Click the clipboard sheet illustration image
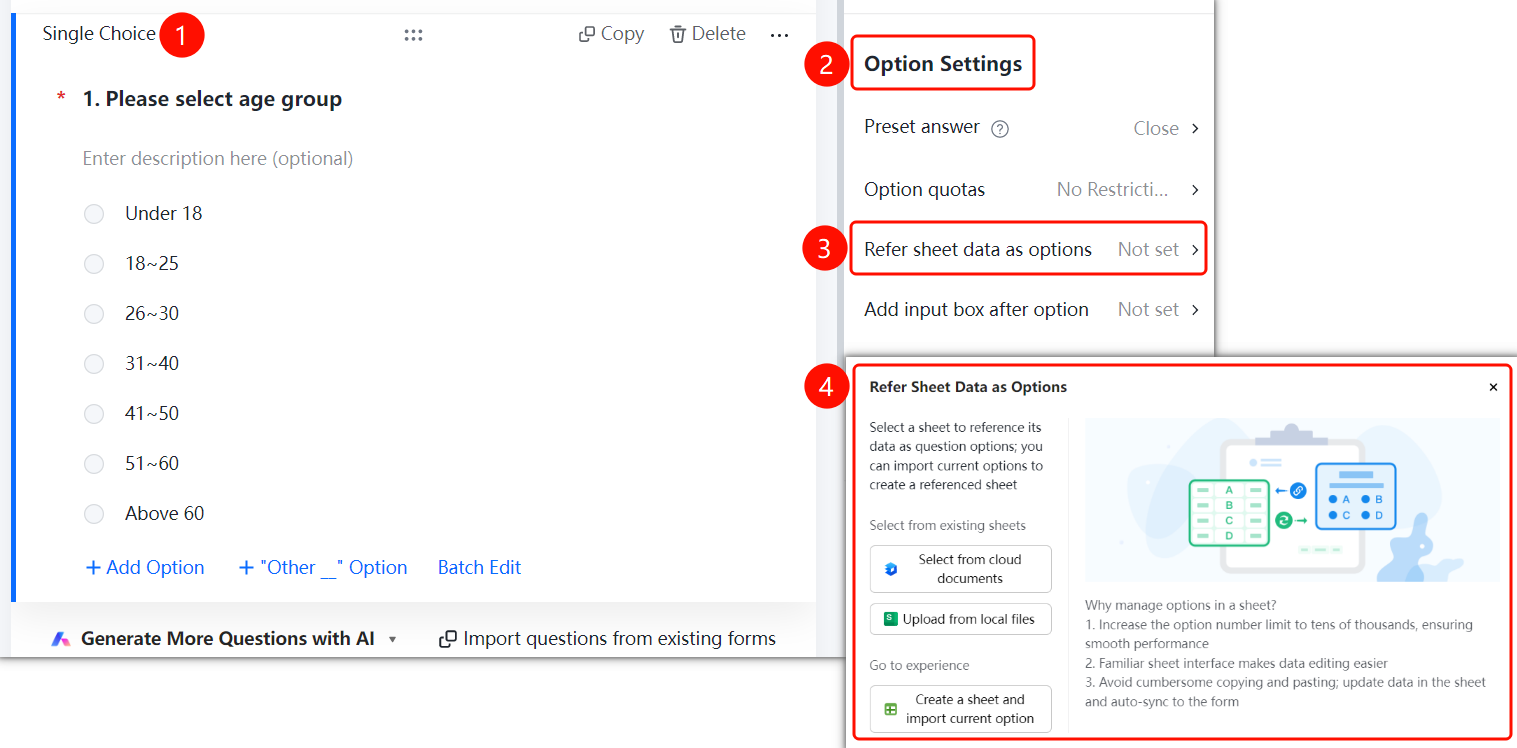 tap(1292, 499)
